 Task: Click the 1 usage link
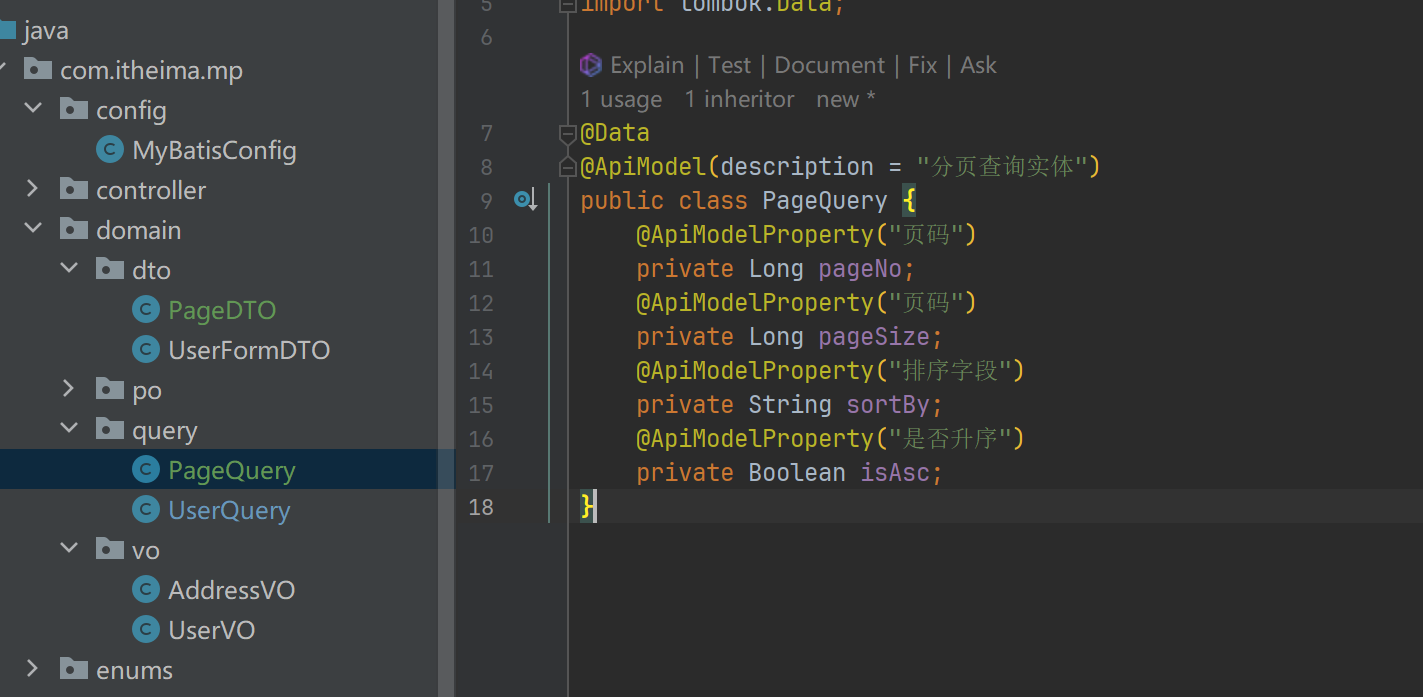[621, 98]
